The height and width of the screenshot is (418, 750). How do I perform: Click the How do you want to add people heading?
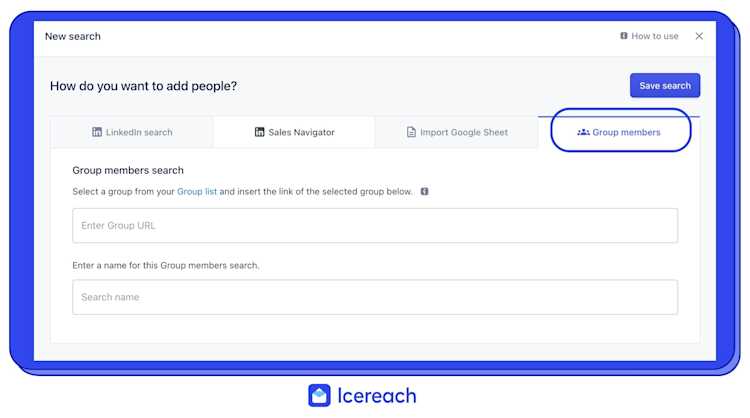[143, 86]
